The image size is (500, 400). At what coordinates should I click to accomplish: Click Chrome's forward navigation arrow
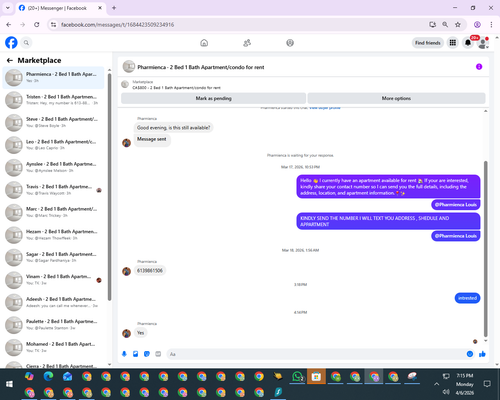click(x=22, y=25)
